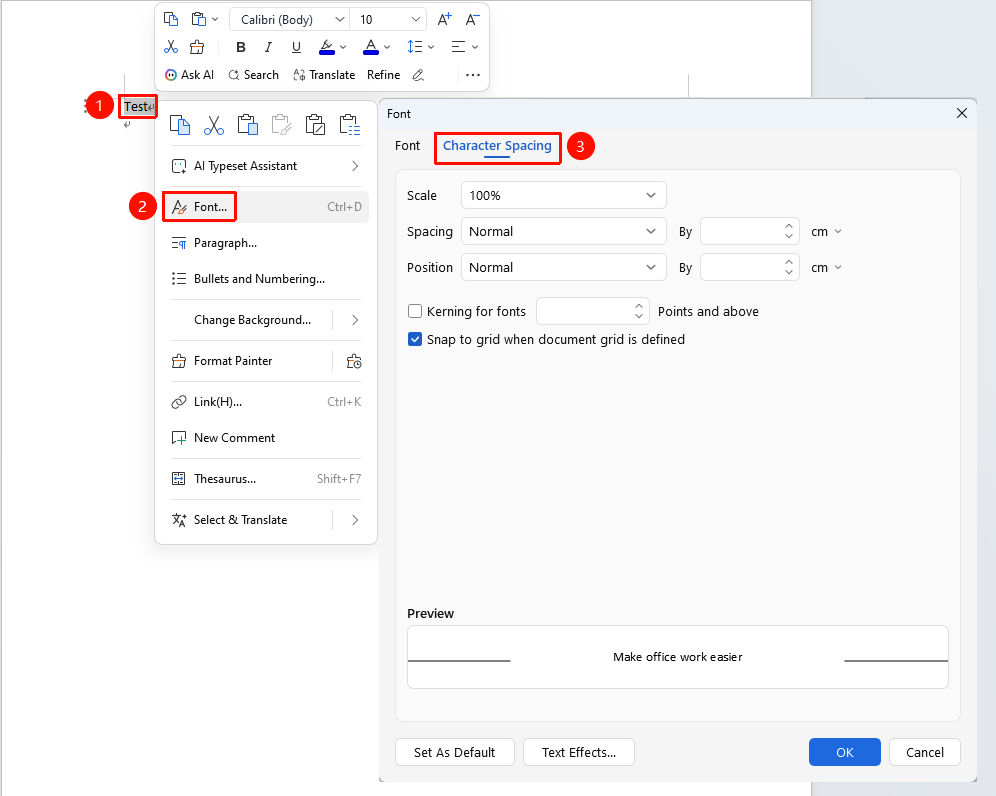The width and height of the screenshot is (996, 796).
Task: Enable Kerning for fonts checkbox
Action: tap(415, 311)
